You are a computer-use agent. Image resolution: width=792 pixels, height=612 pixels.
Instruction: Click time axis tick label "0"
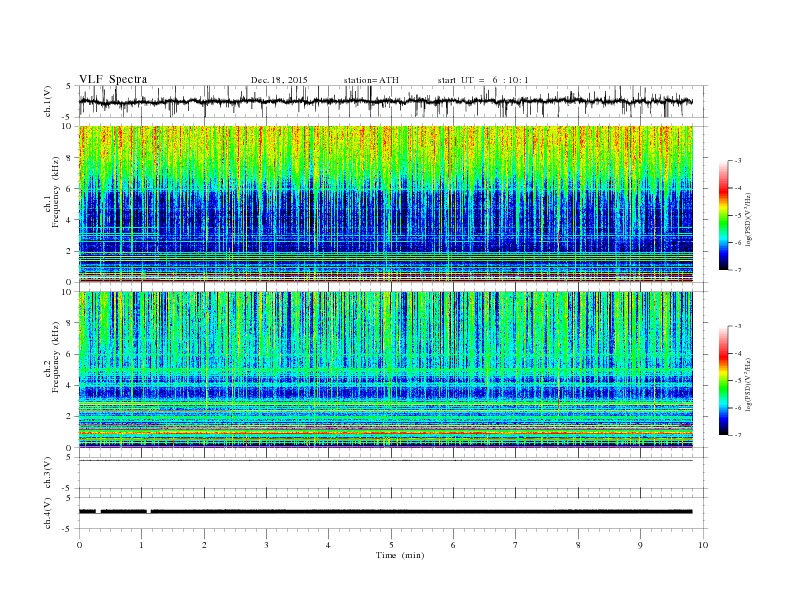pyautogui.click(x=79, y=545)
